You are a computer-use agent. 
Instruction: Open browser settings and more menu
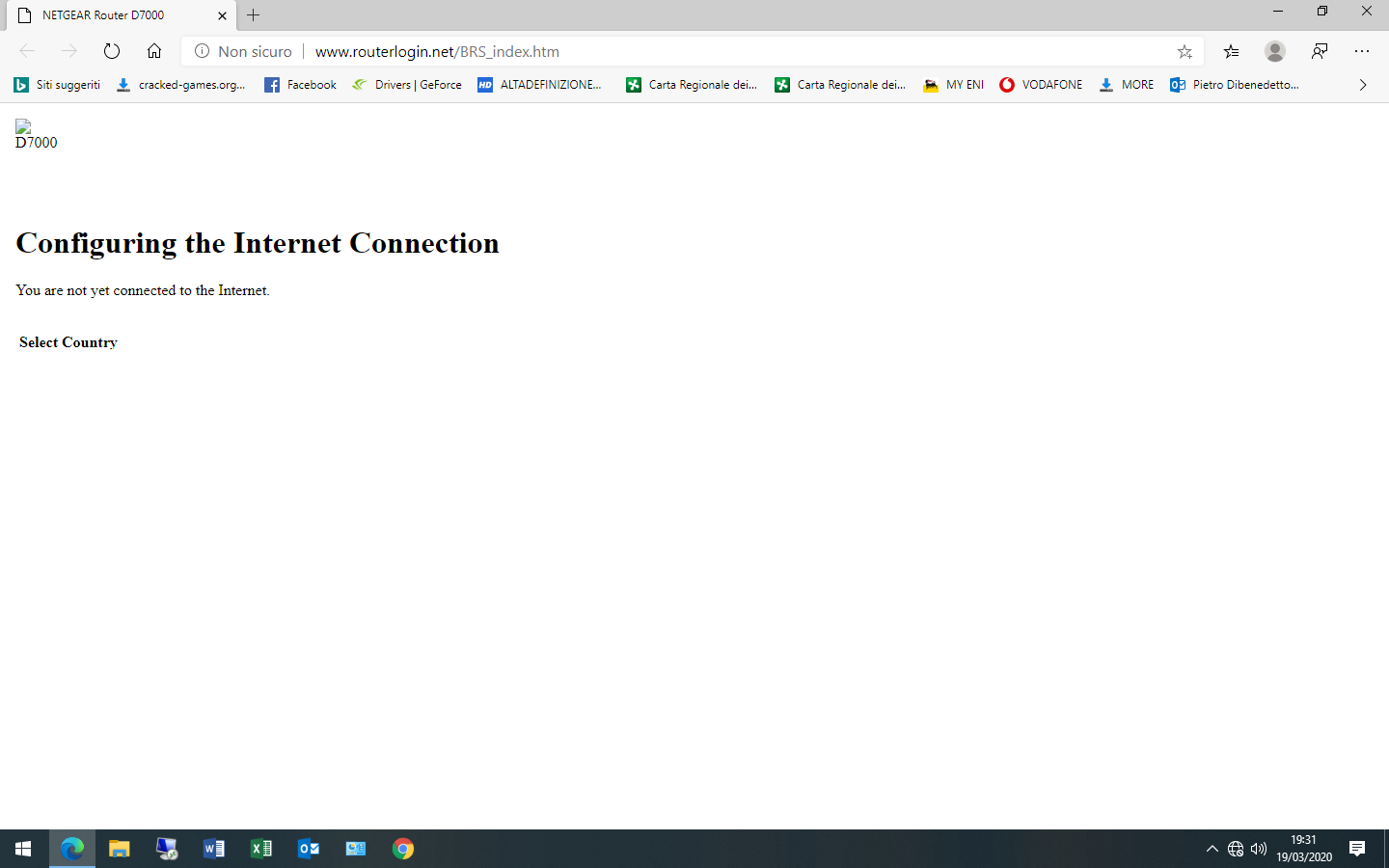[1362, 51]
